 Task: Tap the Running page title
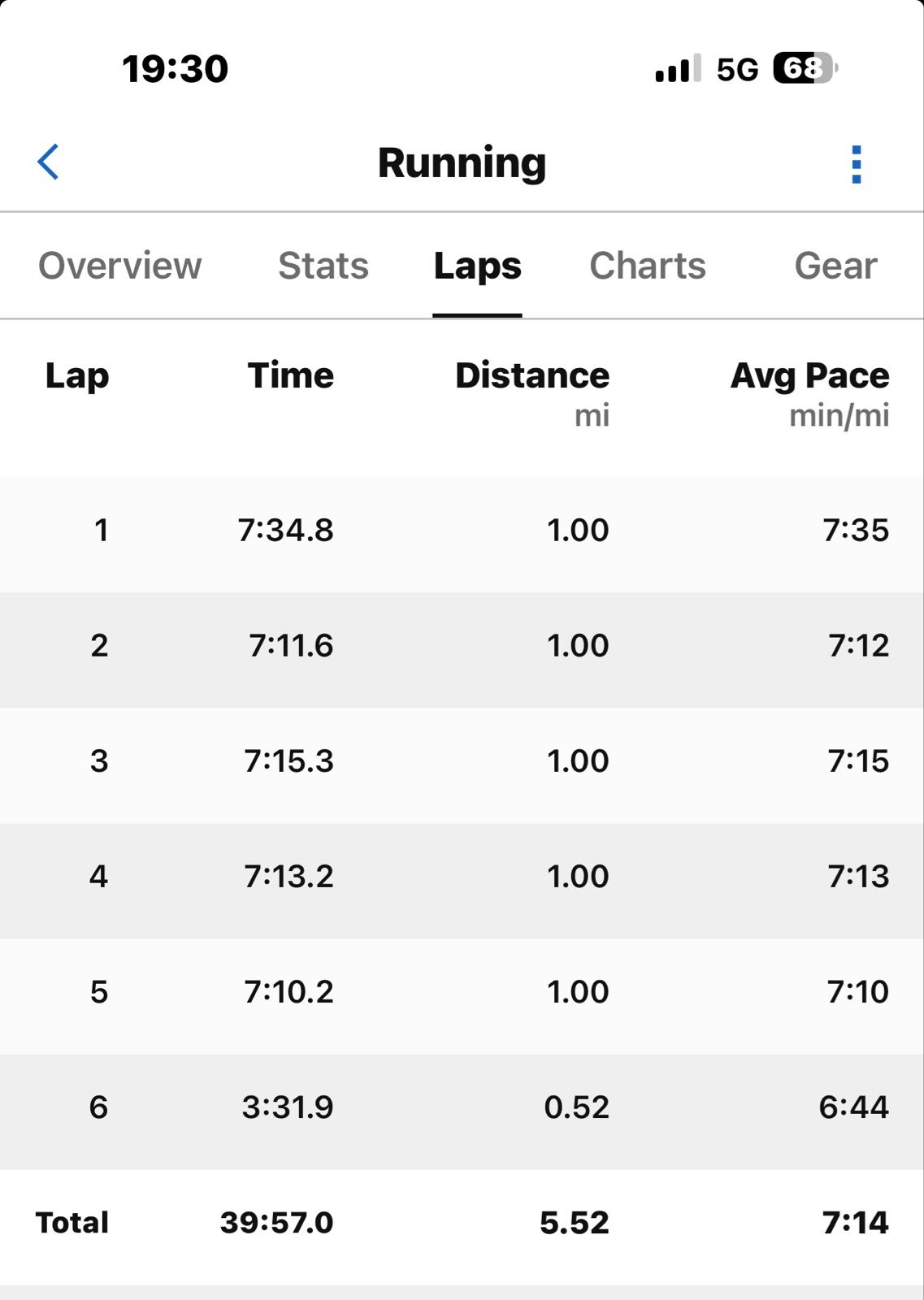462,162
